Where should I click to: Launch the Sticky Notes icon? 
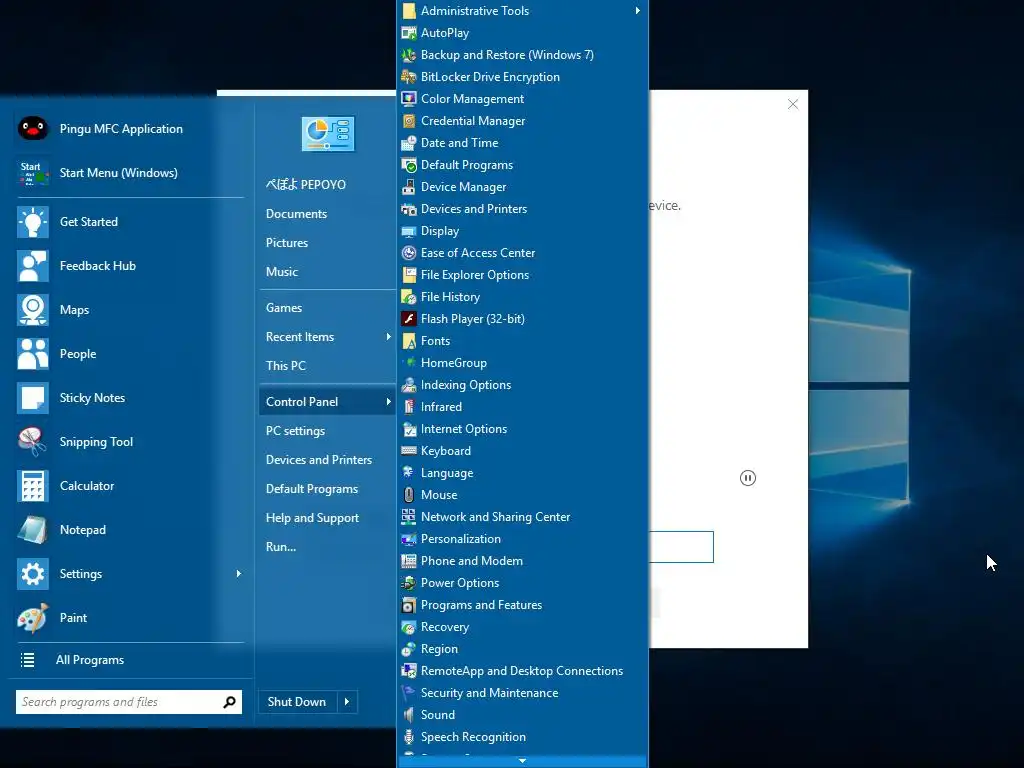coord(33,398)
